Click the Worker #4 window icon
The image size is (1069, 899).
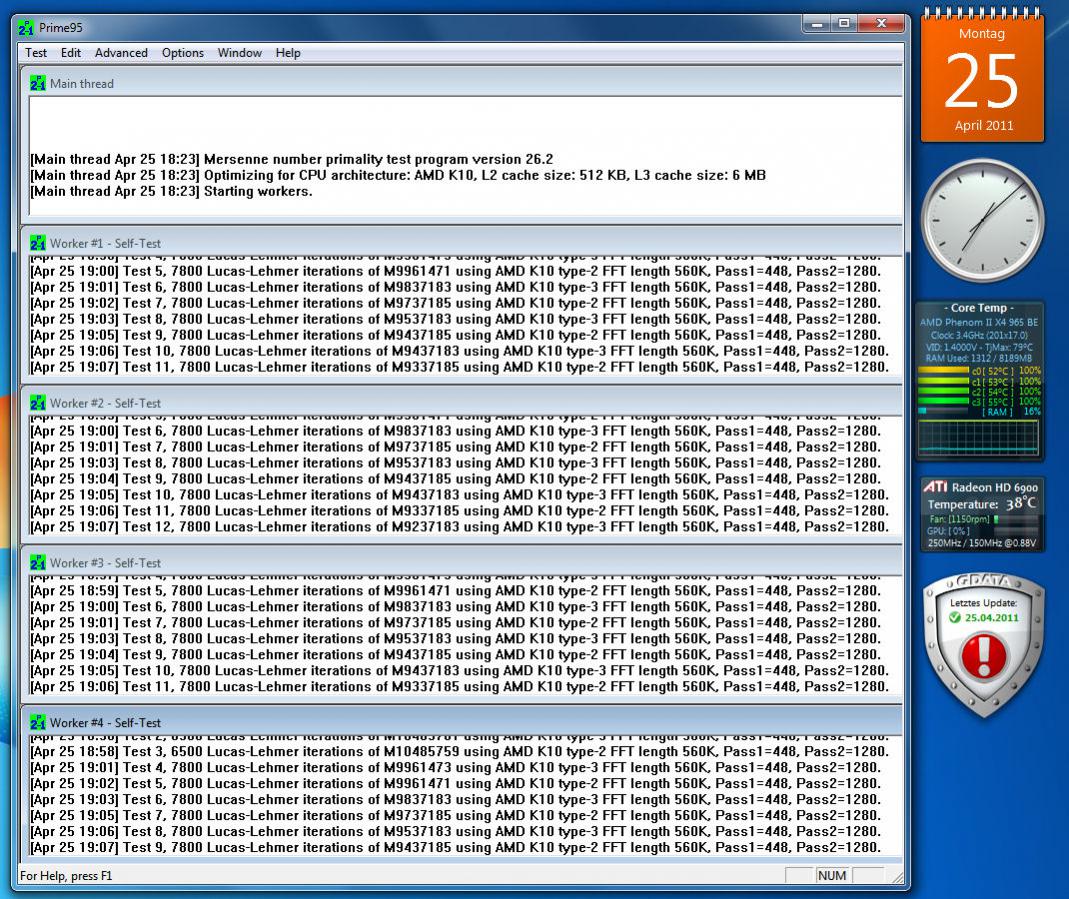37,722
